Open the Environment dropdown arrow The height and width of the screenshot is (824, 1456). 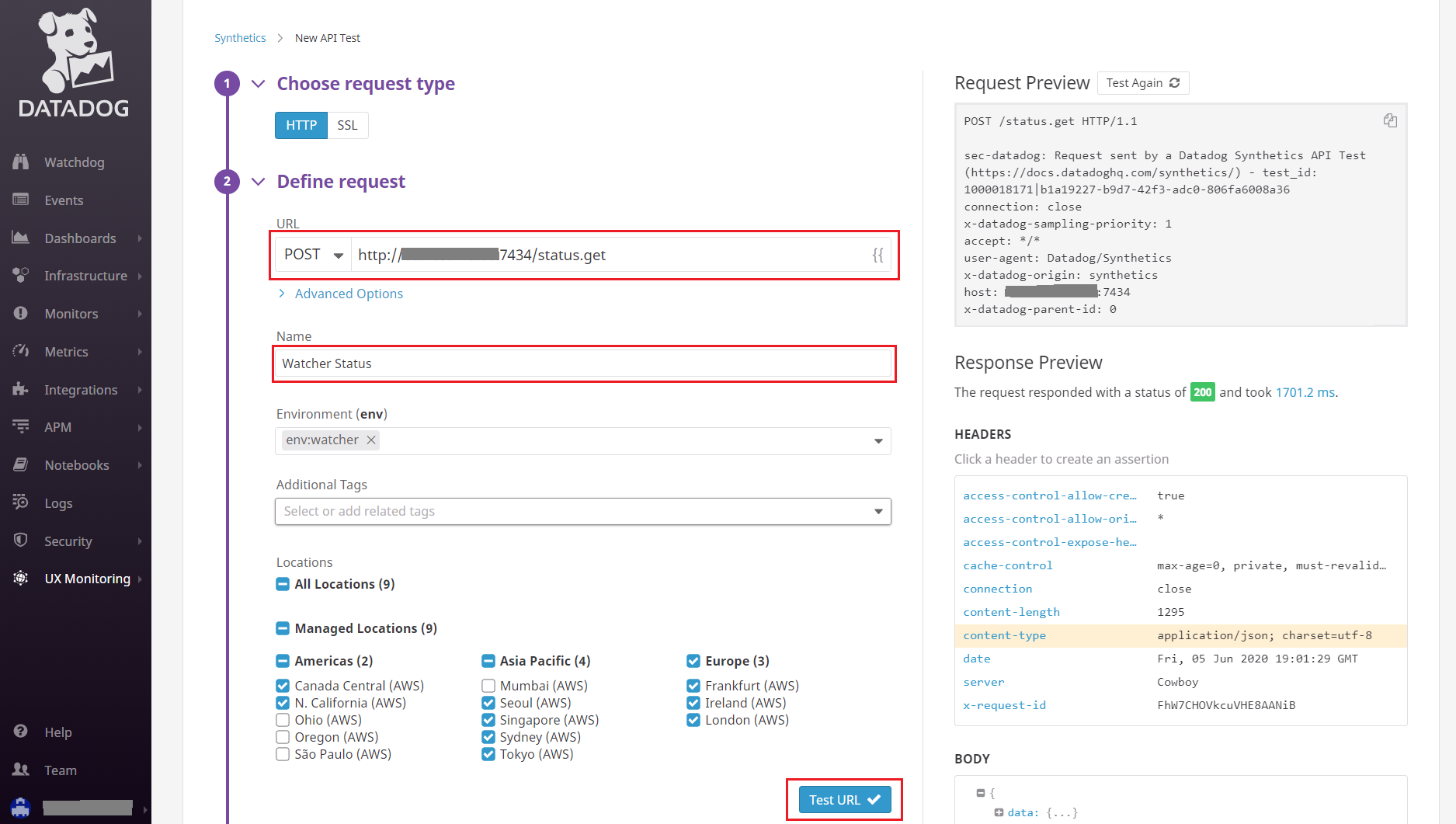coord(878,441)
